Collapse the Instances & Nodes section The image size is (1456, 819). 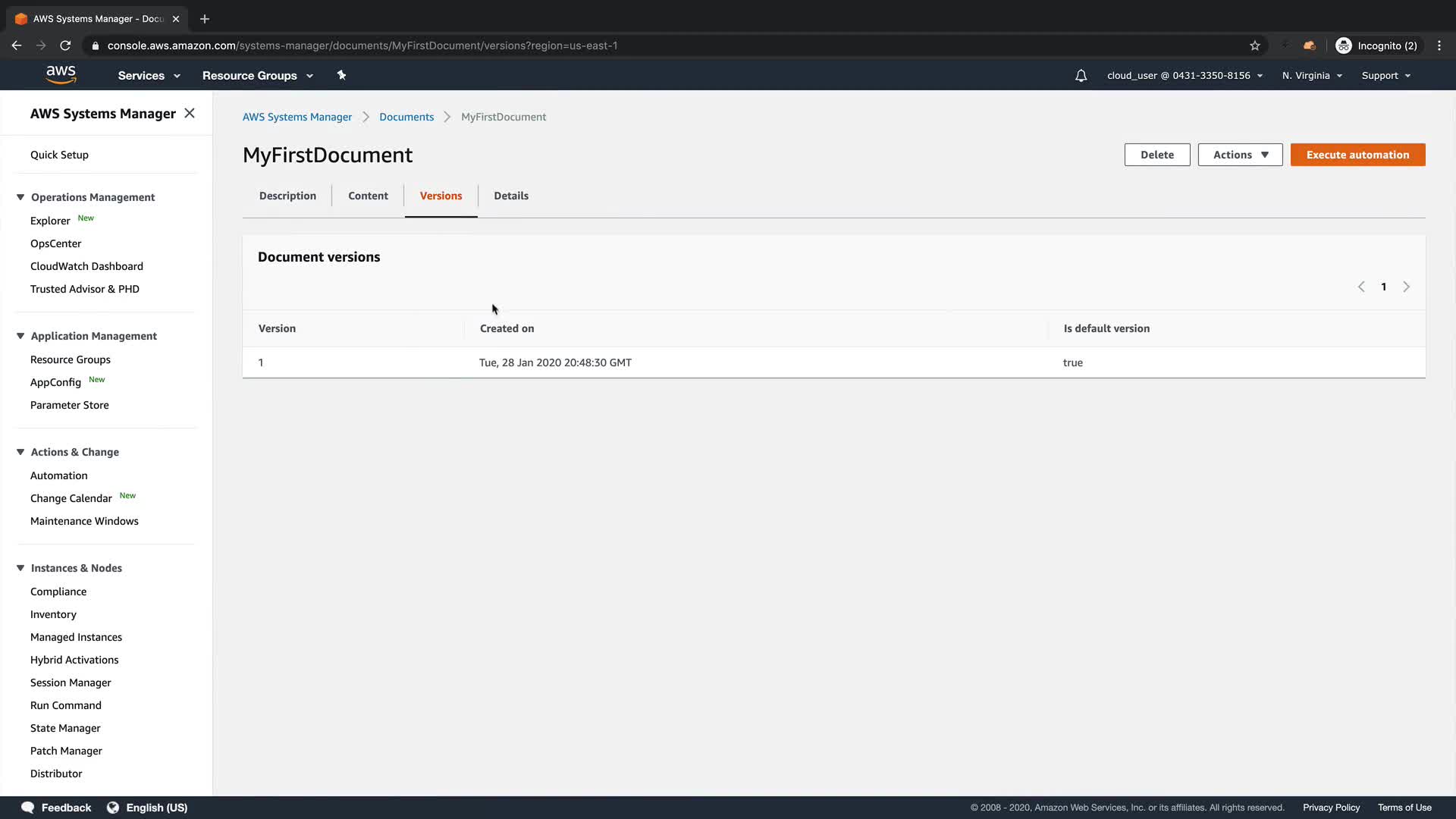coord(20,568)
